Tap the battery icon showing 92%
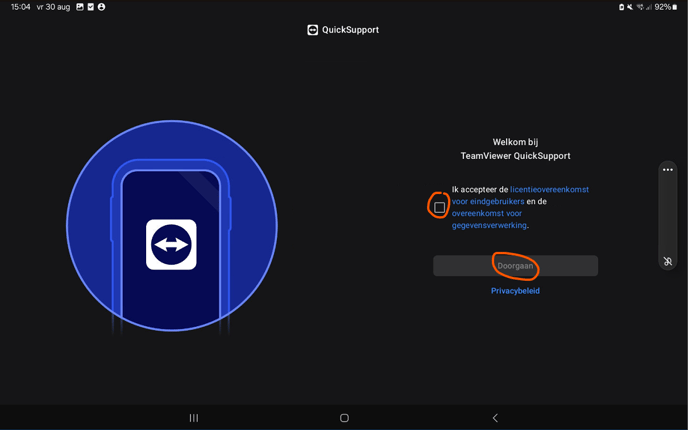Image resolution: width=688 pixels, height=430 pixels. (676, 7)
